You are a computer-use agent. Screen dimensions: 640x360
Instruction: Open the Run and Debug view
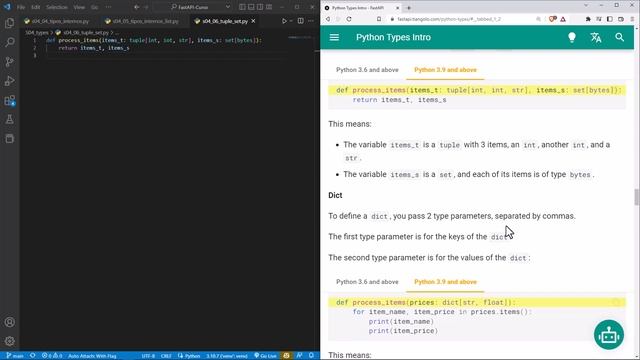(9, 81)
